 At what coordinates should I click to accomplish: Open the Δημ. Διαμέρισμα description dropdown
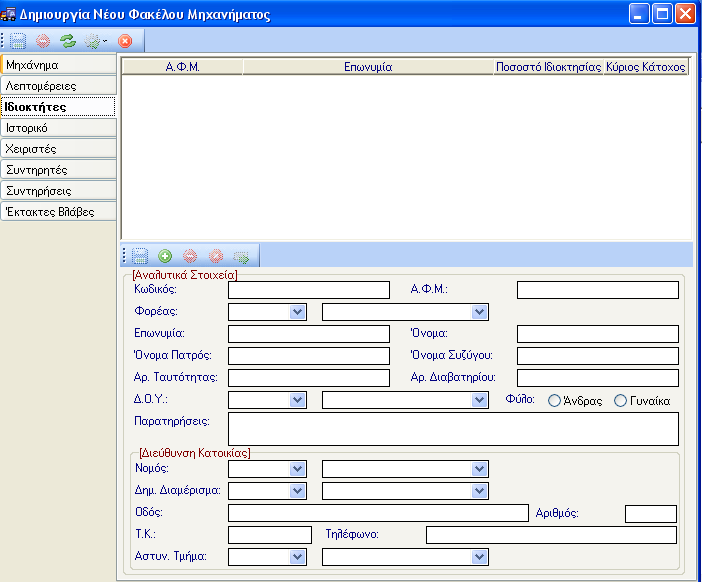(x=479, y=491)
